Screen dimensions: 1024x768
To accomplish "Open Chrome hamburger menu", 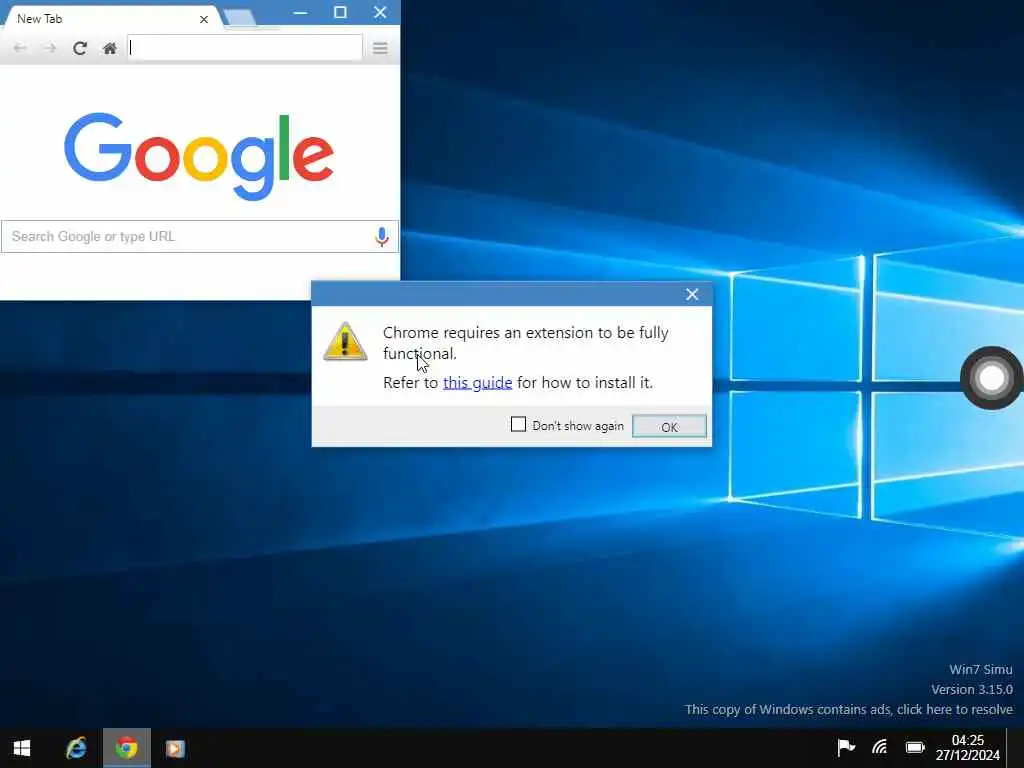I will [380, 48].
